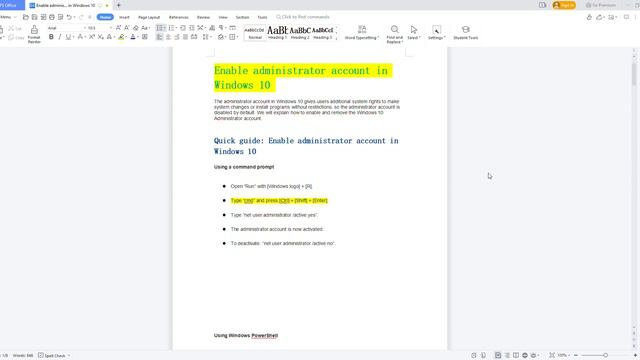Click the font color button
The height and width of the screenshot is (360, 640).
[x=133, y=37]
